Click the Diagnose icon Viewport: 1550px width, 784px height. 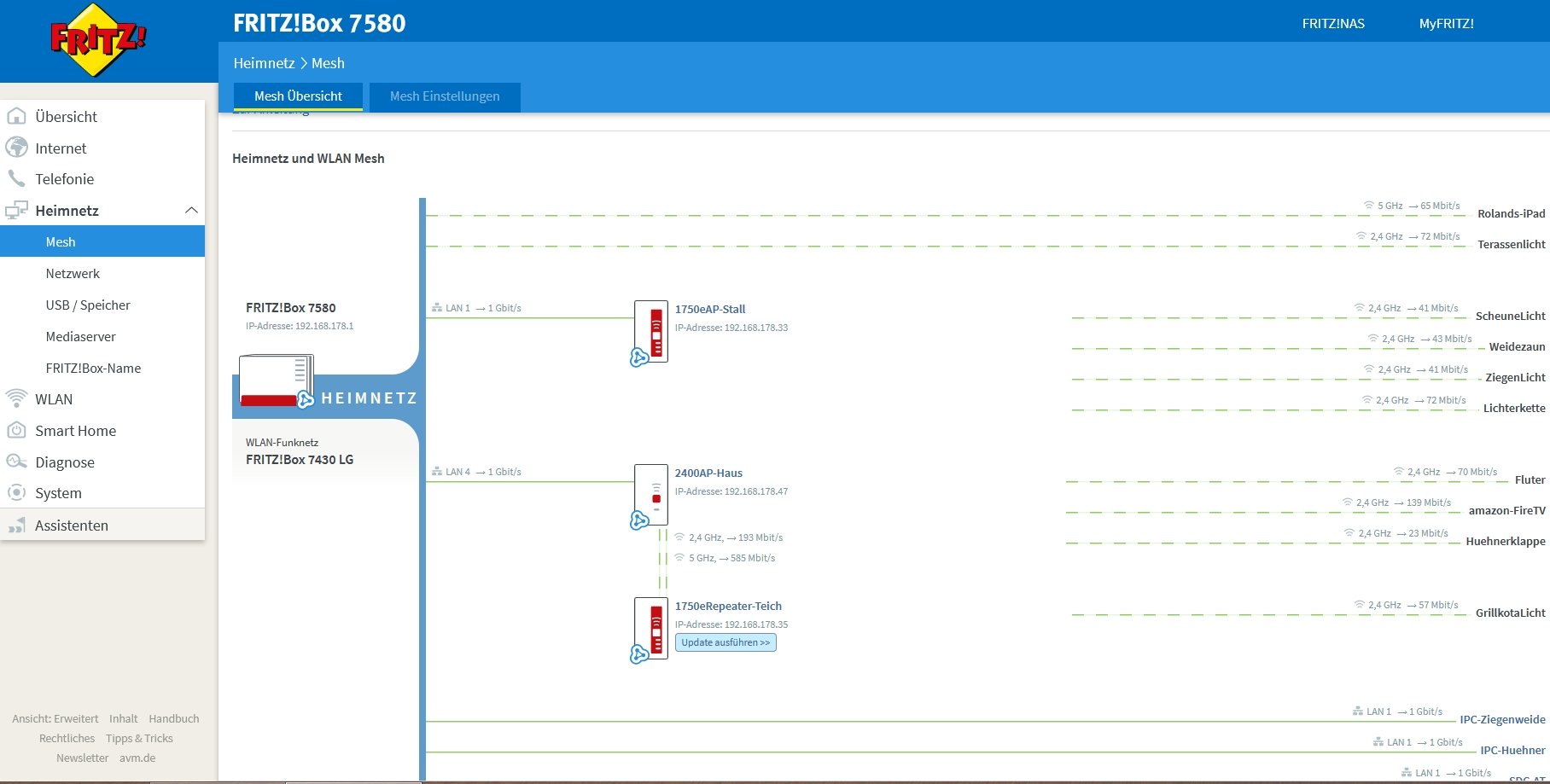[x=16, y=462]
